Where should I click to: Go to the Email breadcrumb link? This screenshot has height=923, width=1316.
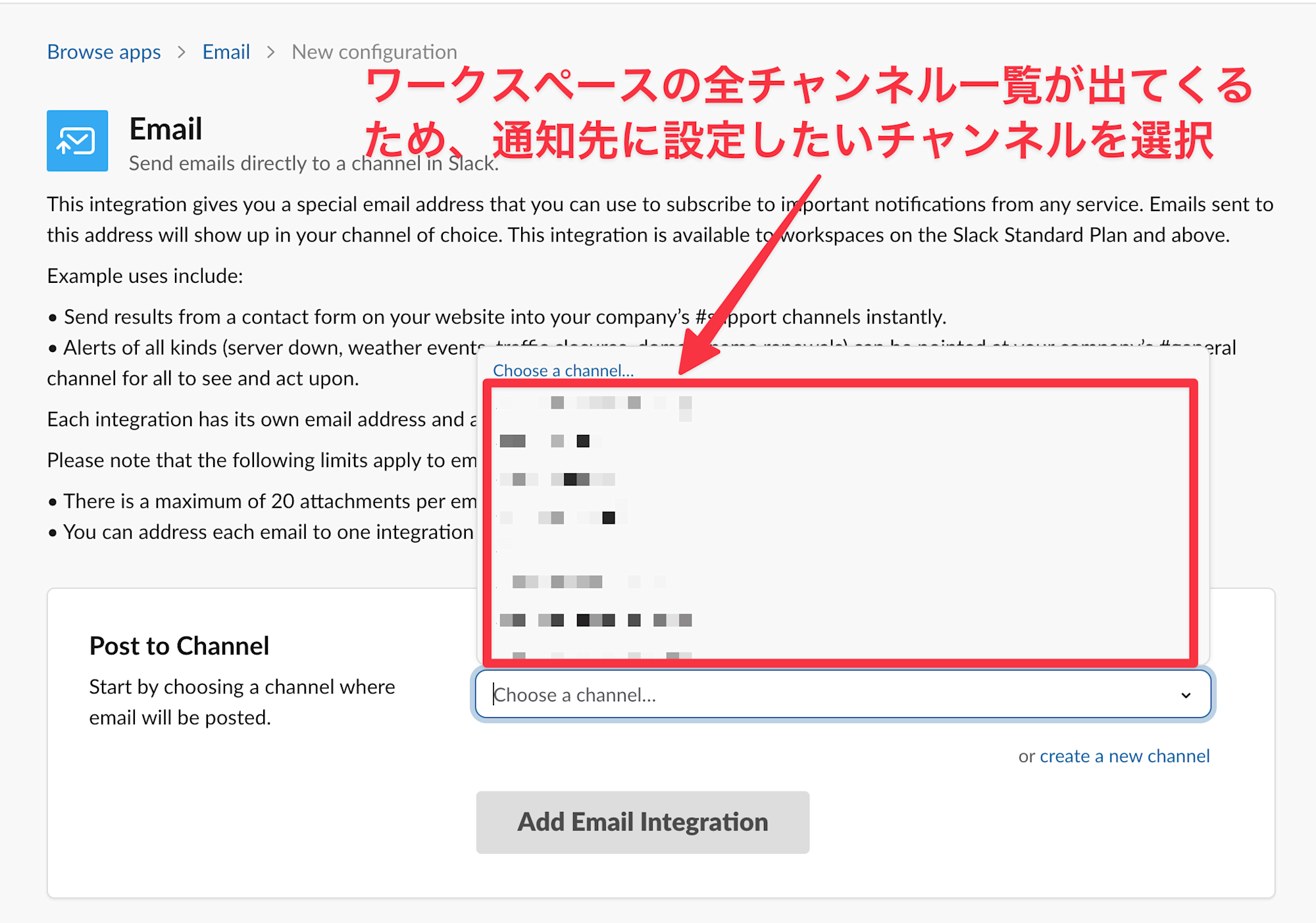coord(226,52)
